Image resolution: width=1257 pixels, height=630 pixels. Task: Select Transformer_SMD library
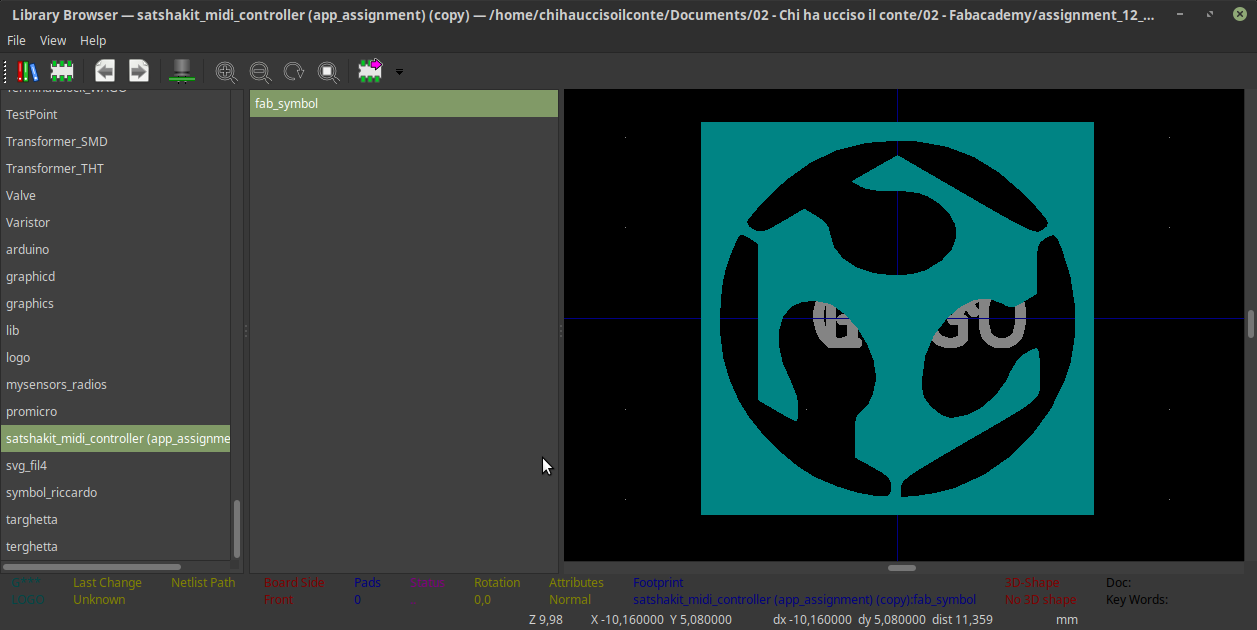click(x=115, y=142)
